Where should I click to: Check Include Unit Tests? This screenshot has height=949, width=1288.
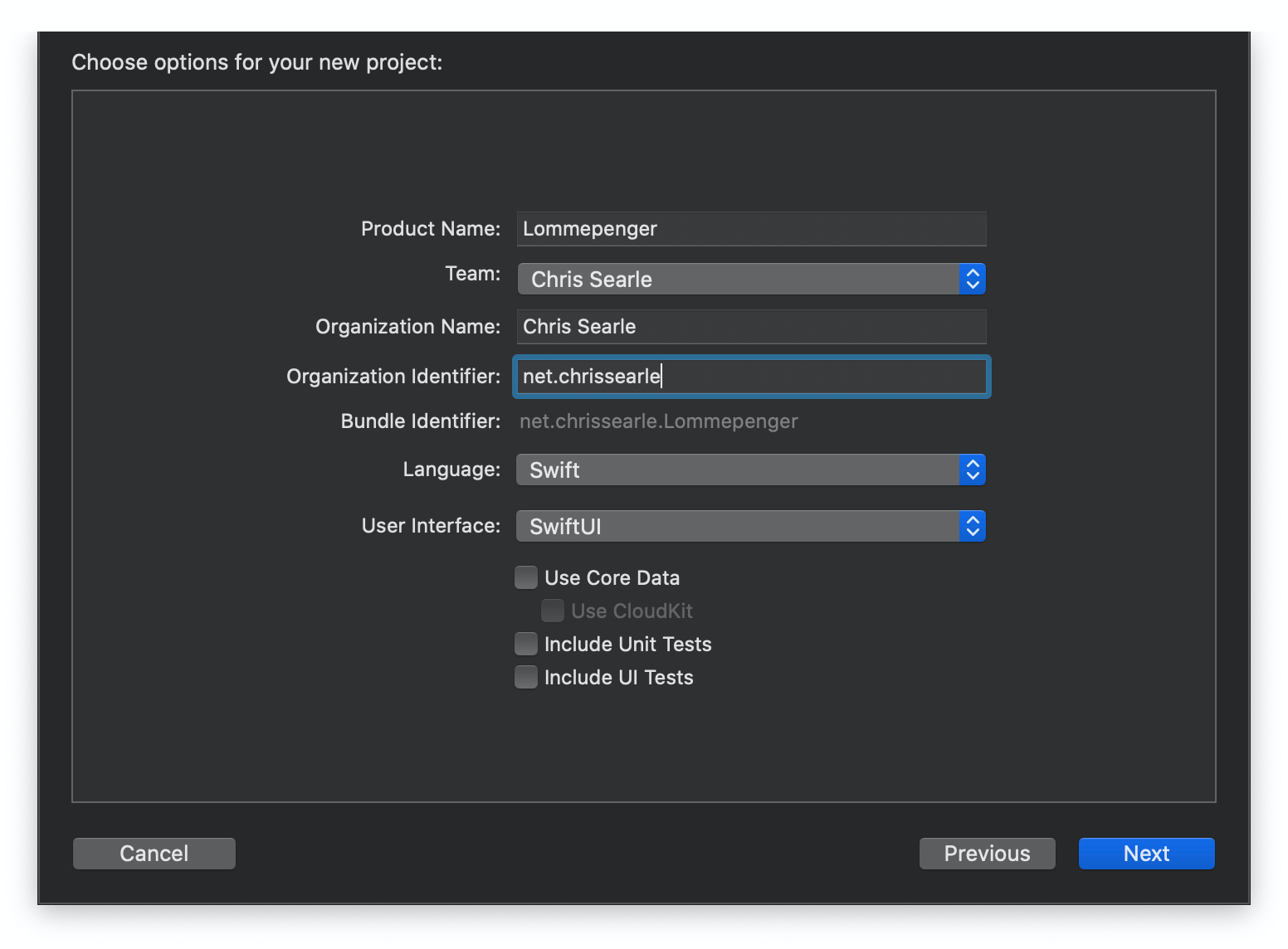coord(526,643)
